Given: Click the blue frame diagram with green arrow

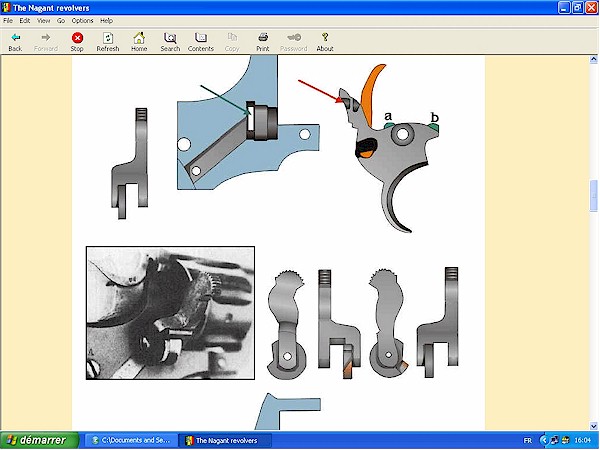Looking at the screenshot, I should tap(248, 122).
